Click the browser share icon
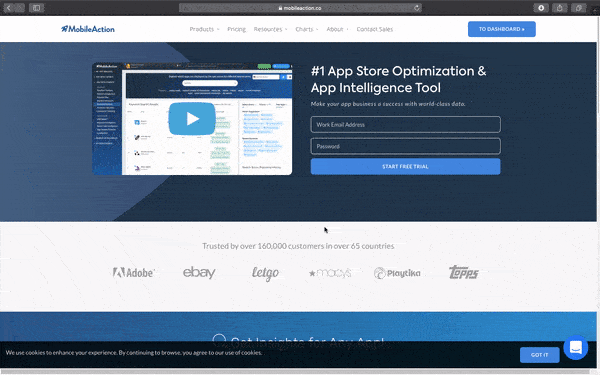 [x=559, y=8]
